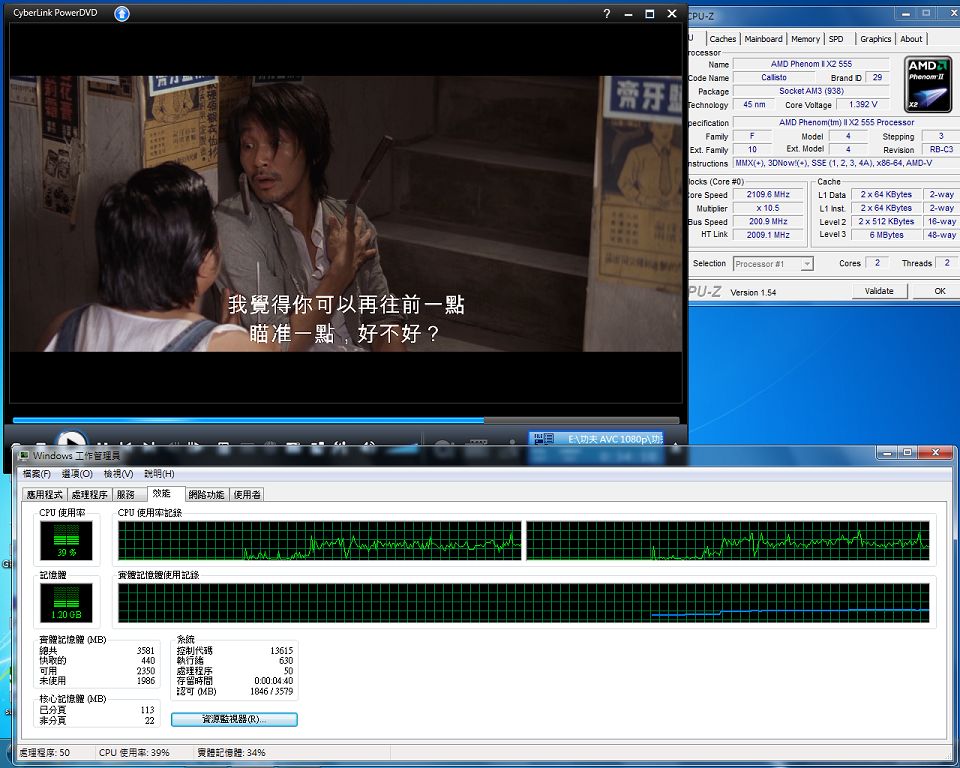Click the status bar text 處理程序: 50
The height and width of the screenshot is (768, 960).
pyautogui.click(x=44, y=753)
